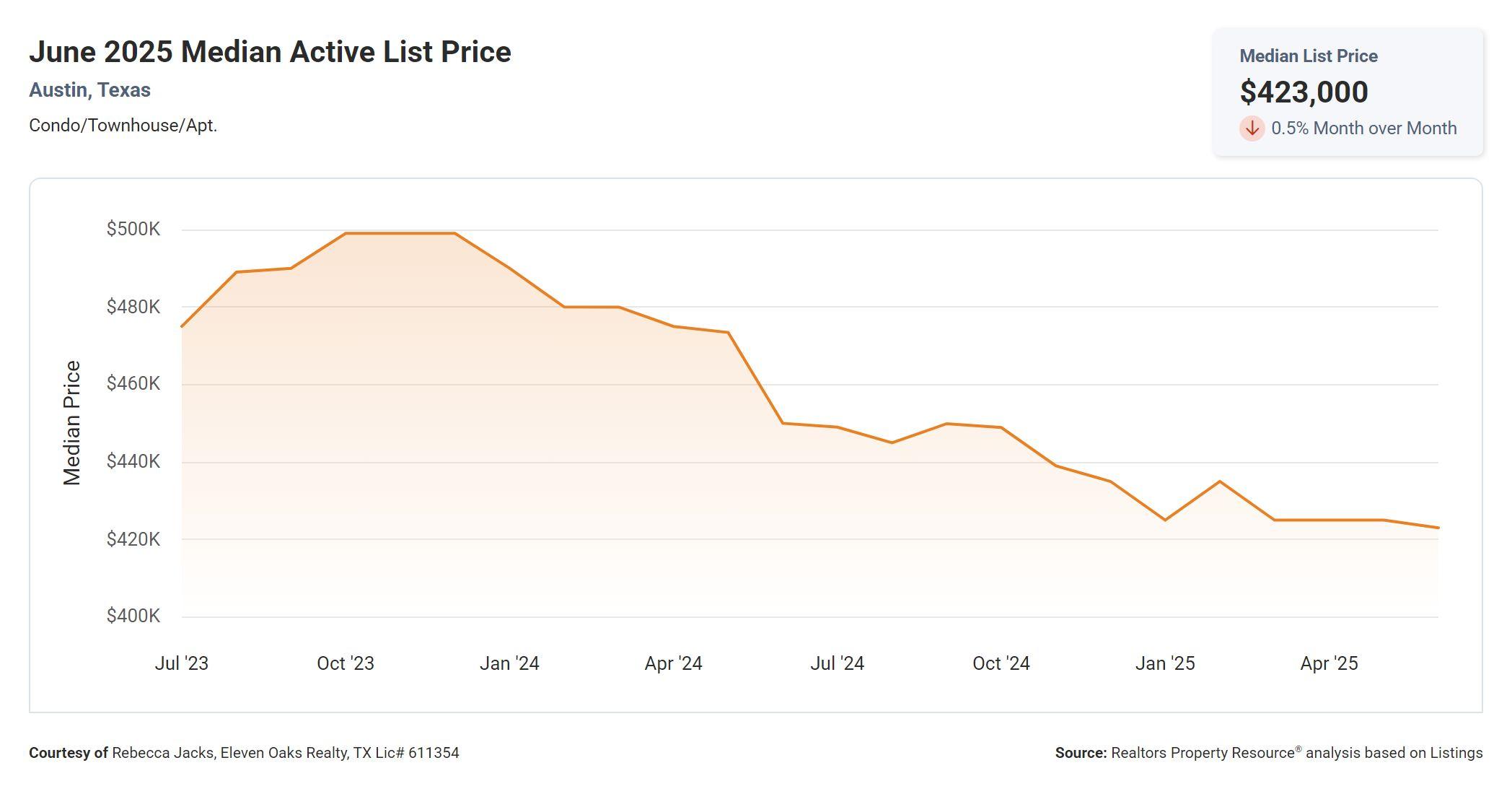Click the Austin, Texas location subtitle

pos(89,90)
